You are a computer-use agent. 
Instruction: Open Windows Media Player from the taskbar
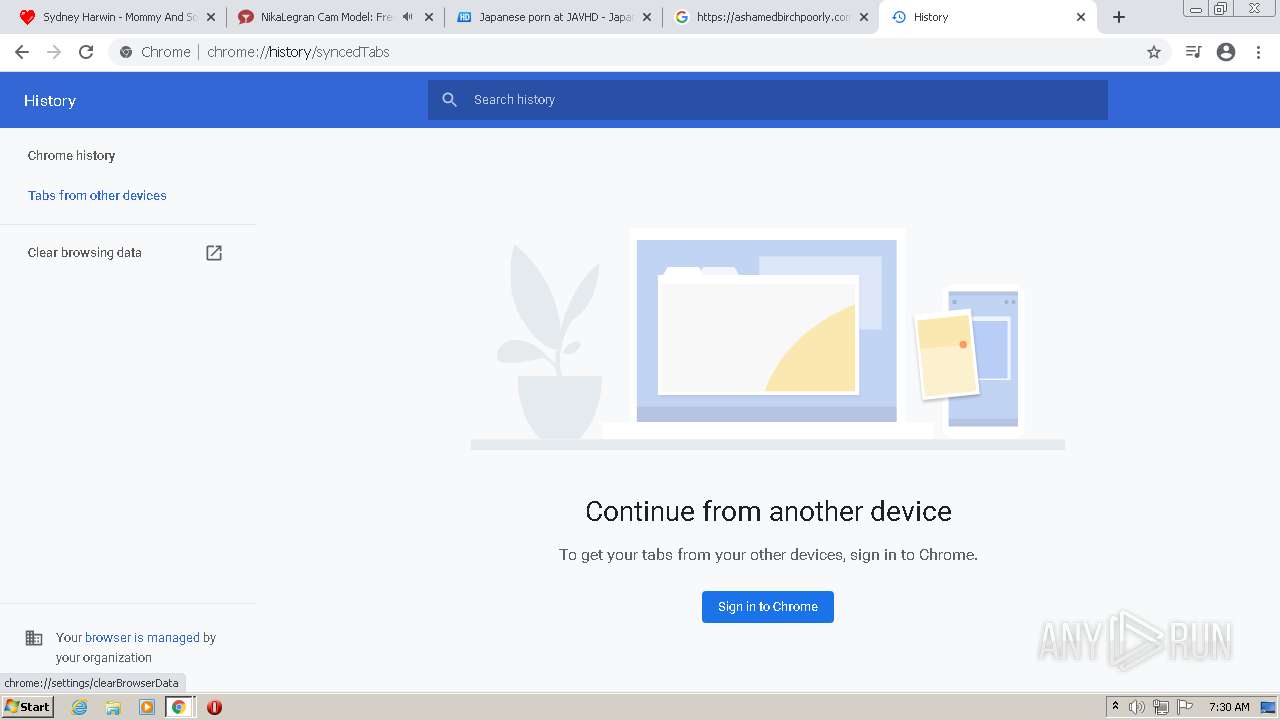(147, 707)
